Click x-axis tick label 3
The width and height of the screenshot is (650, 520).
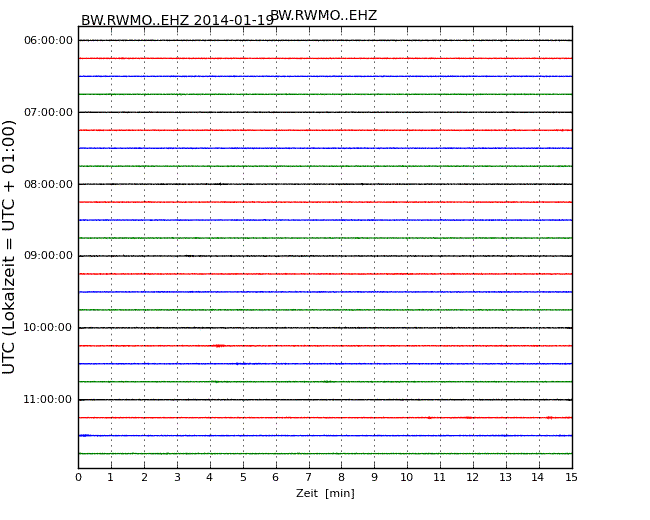tap(177, 478)
